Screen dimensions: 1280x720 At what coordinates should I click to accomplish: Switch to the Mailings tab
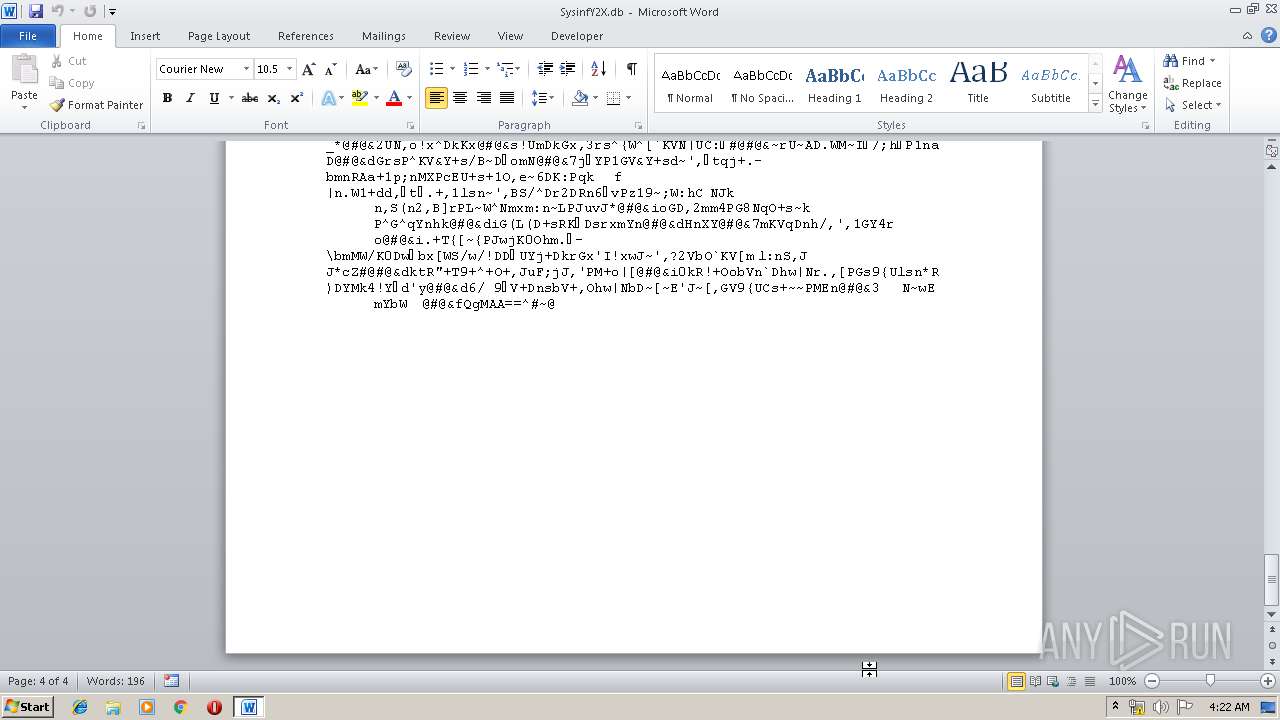(x=384, y=36)
